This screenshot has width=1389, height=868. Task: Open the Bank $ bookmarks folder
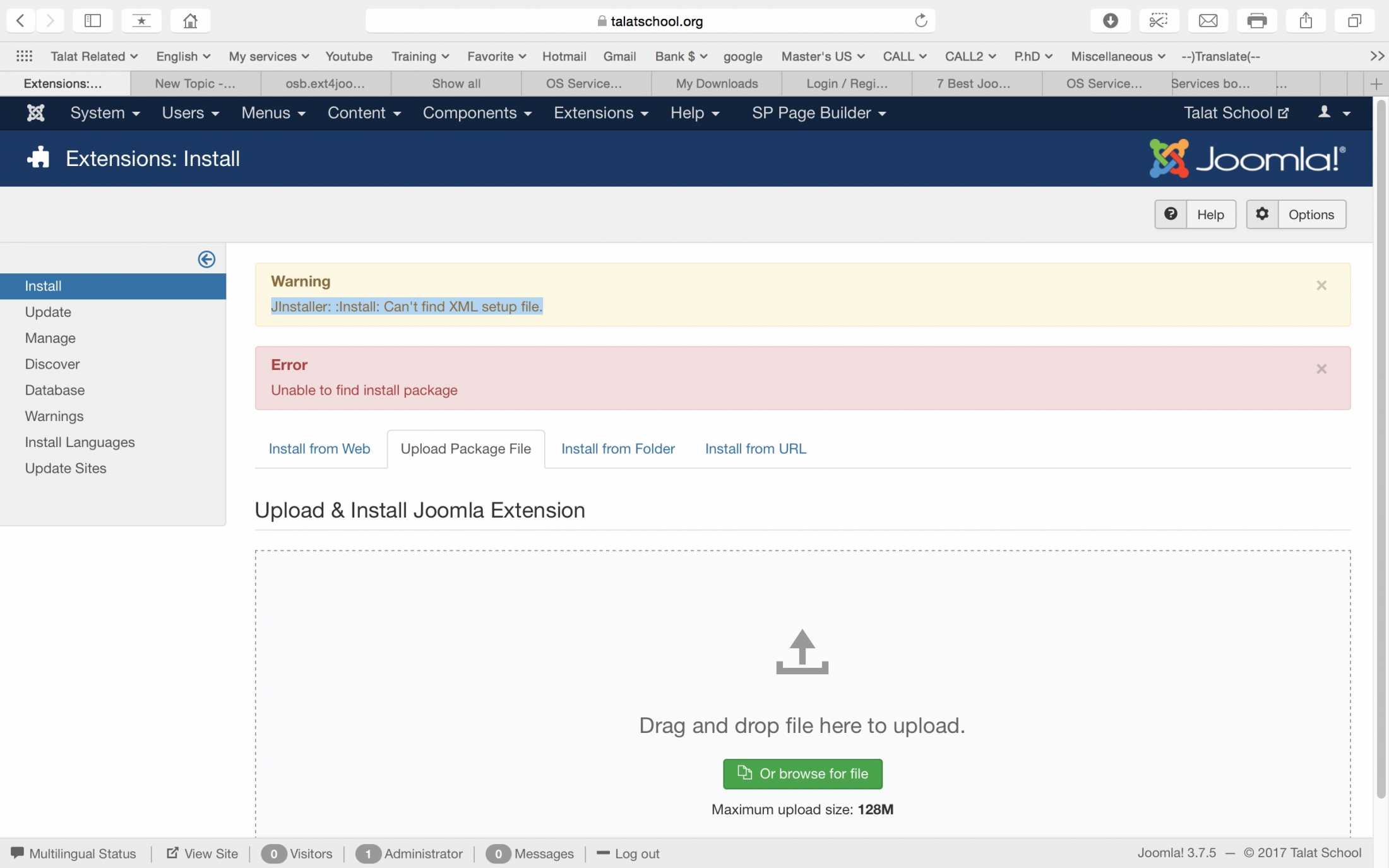[x=681, y=56]
